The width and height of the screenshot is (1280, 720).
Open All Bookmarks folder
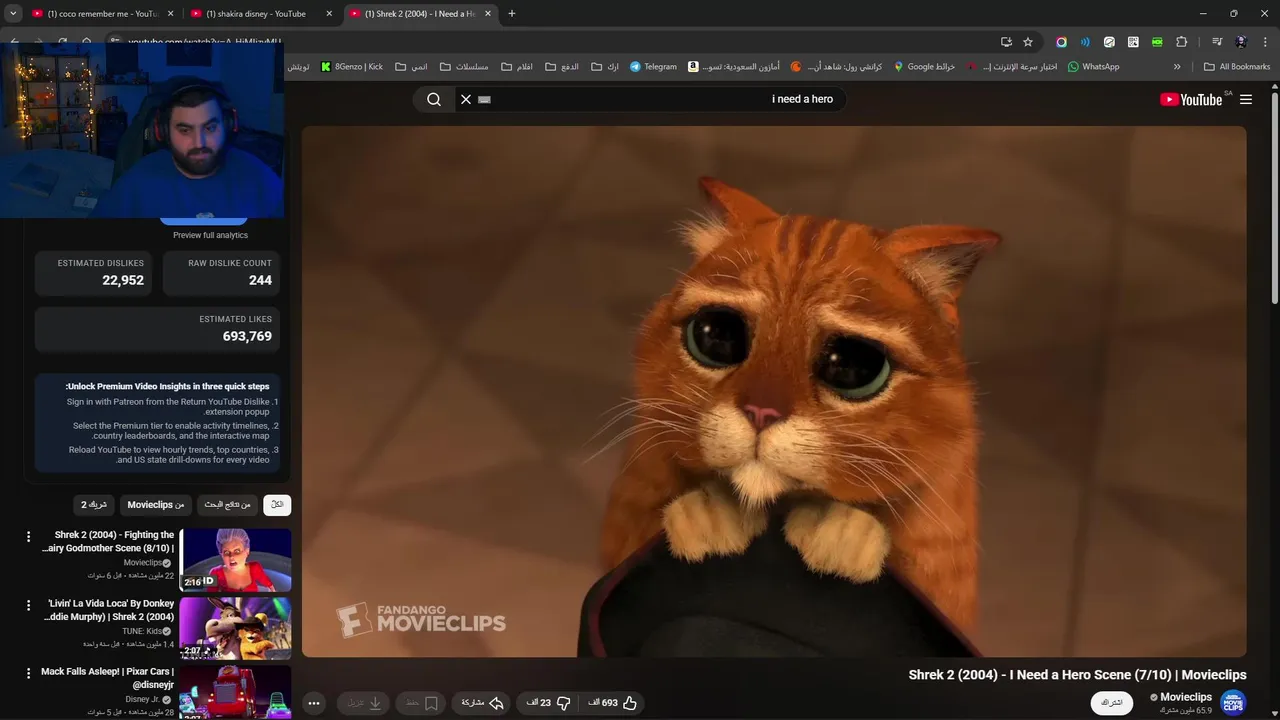(x=1237, y=67)
